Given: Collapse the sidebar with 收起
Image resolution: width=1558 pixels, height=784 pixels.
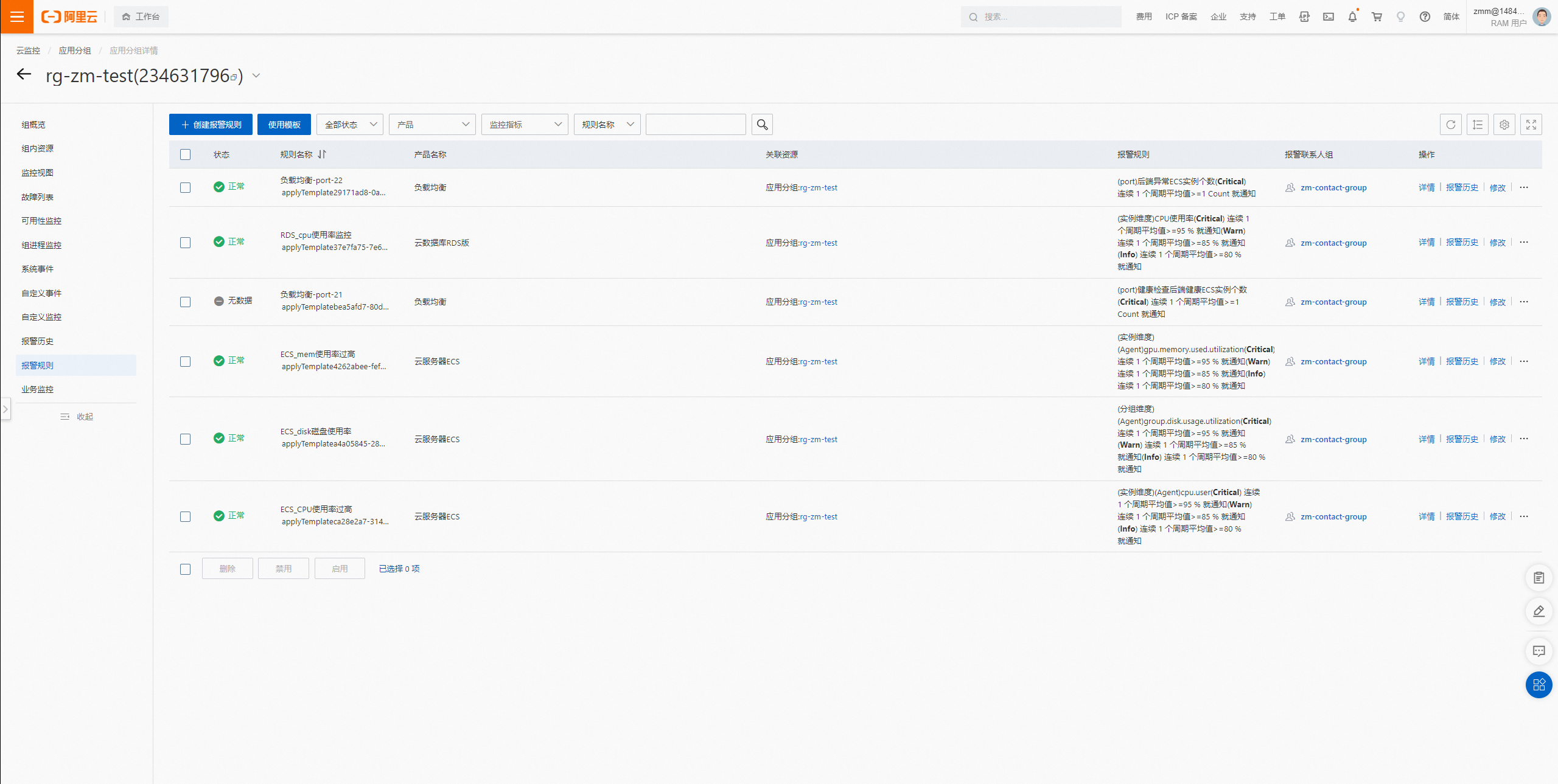Looking at the screenshot, I should (77, 417).
